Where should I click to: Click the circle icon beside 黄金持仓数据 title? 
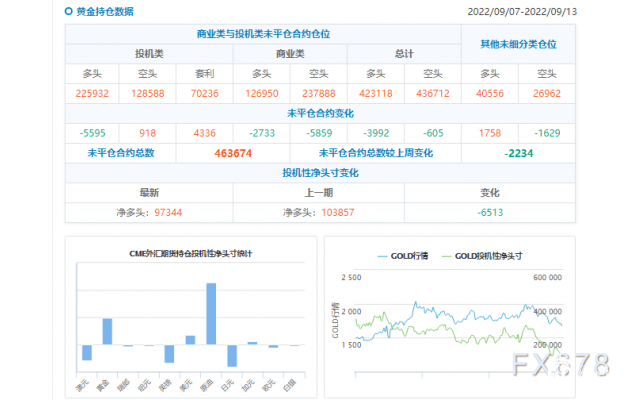click(68, 12)
